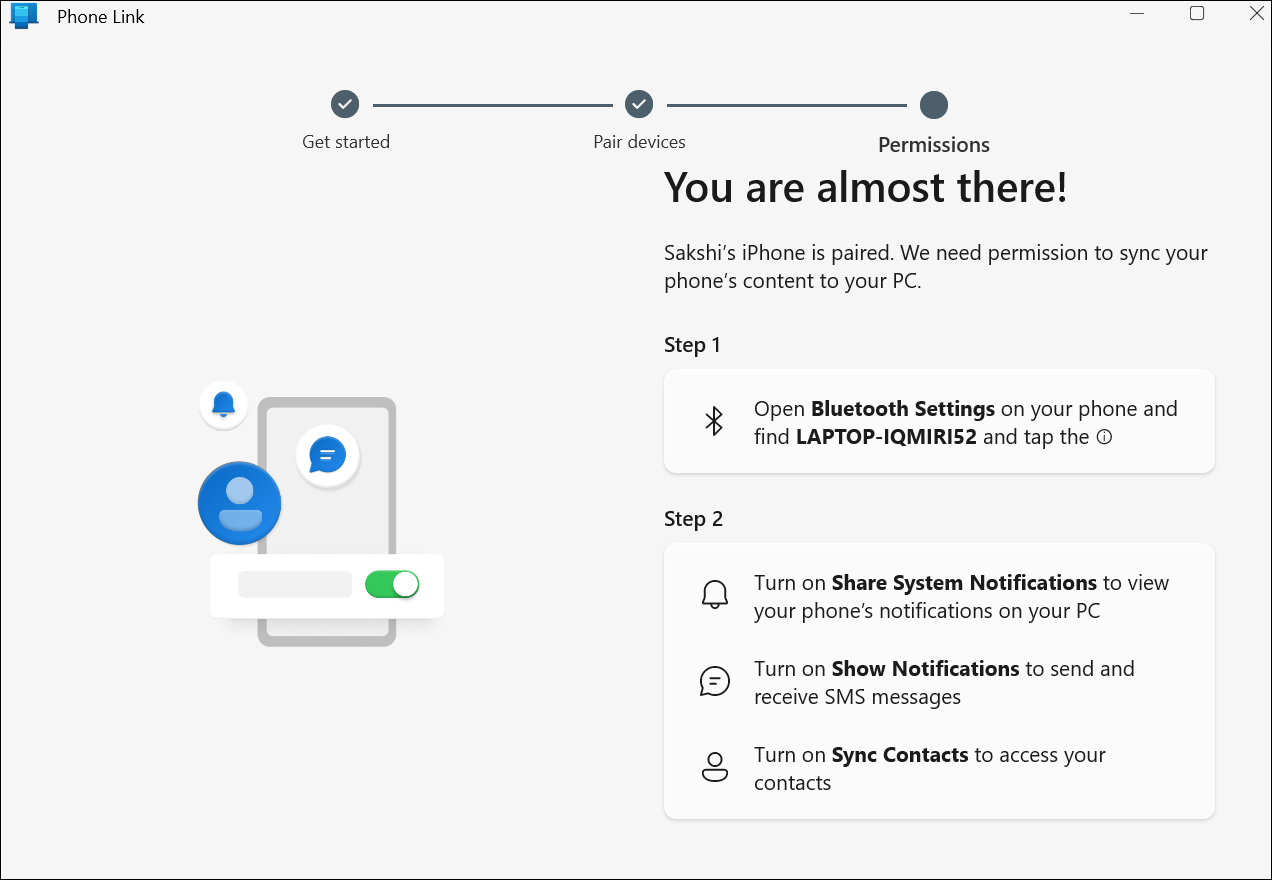This screenshot has width=1272, height=880.
Task: Click the blue contact avatar in the illustration
Action: click(240, 503)
